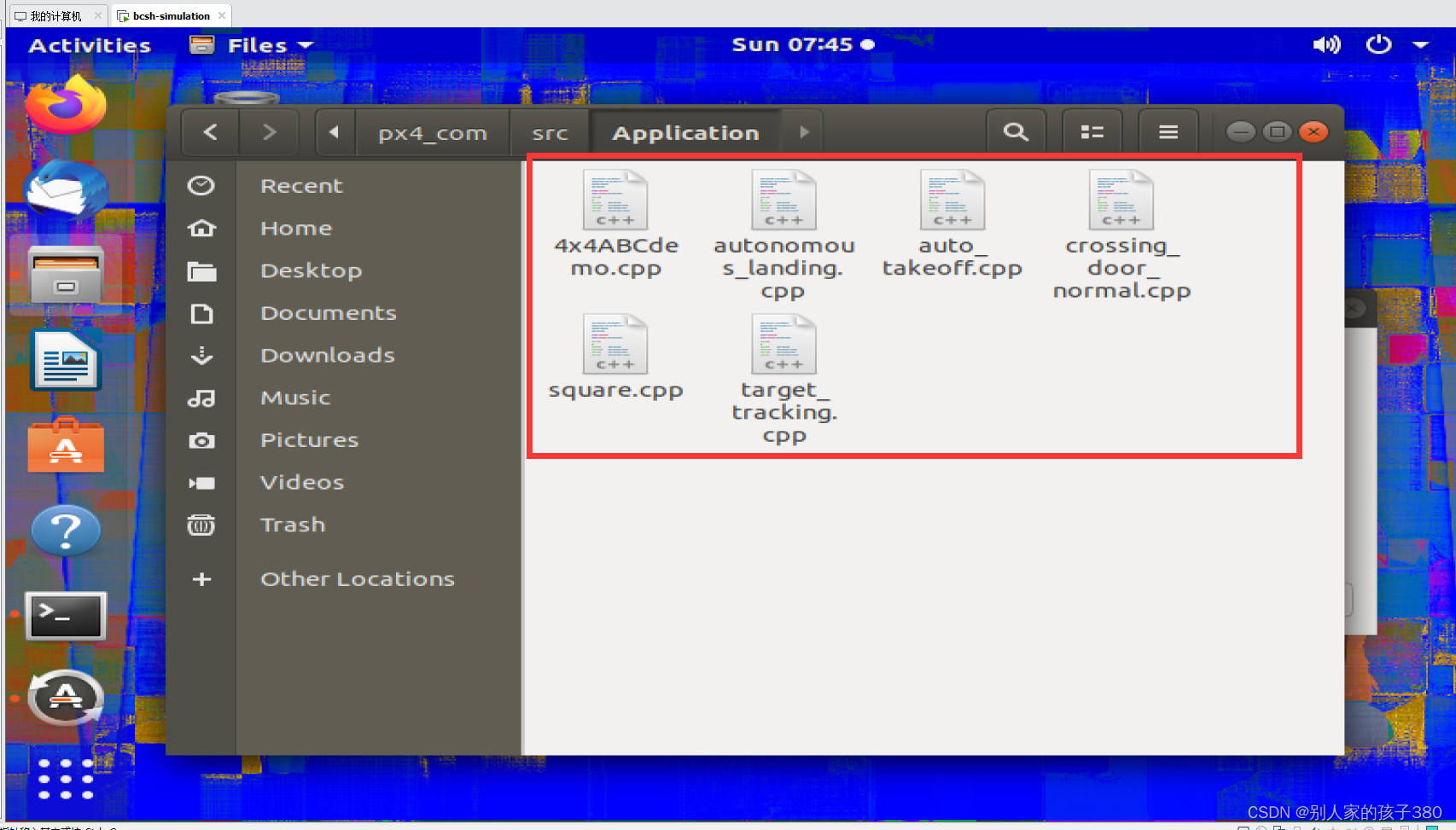The image size is (1456, 830).
Task: Click the Home house icon
Action: [x=201, y=228]
